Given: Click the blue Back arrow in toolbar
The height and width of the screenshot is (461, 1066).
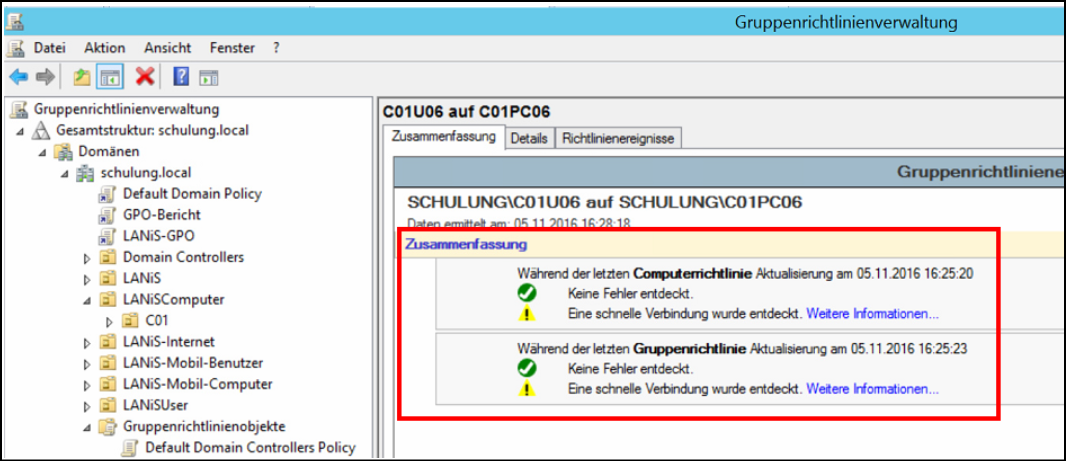Looking at the screenshot, I should tap(18, 77).
